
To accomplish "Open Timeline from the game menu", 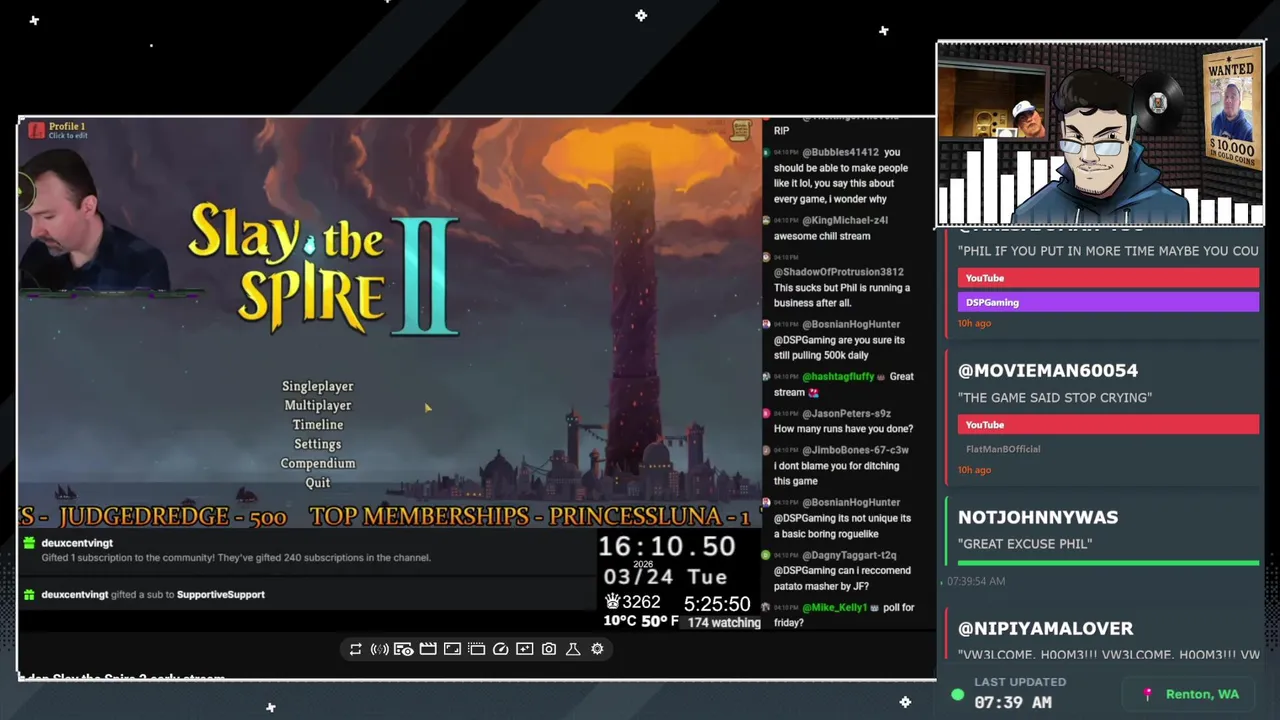I will [317, 424].
